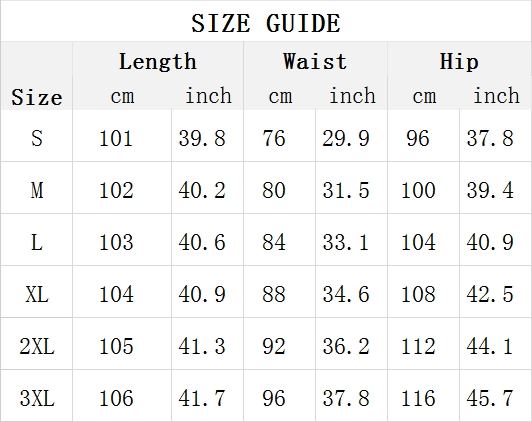Select the L size row label
The width and height of the screenshot is (532, 422).
click(37, 242)
